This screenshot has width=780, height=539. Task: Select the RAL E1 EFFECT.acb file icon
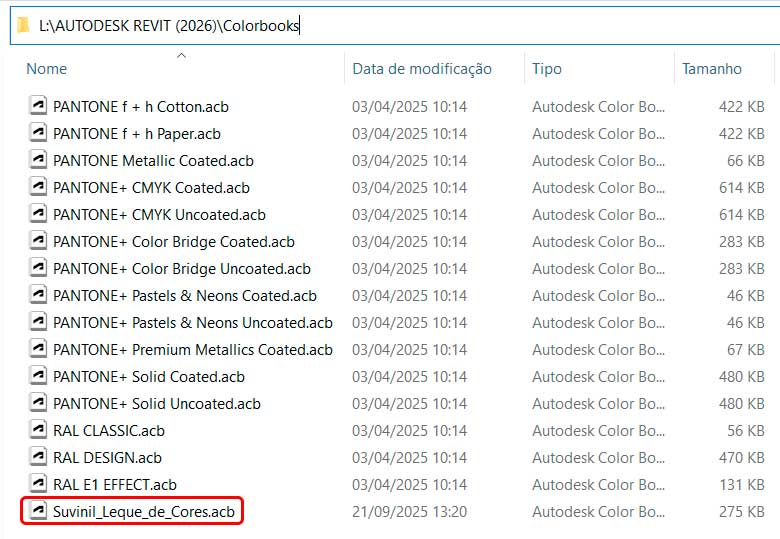tap(38, 484)
